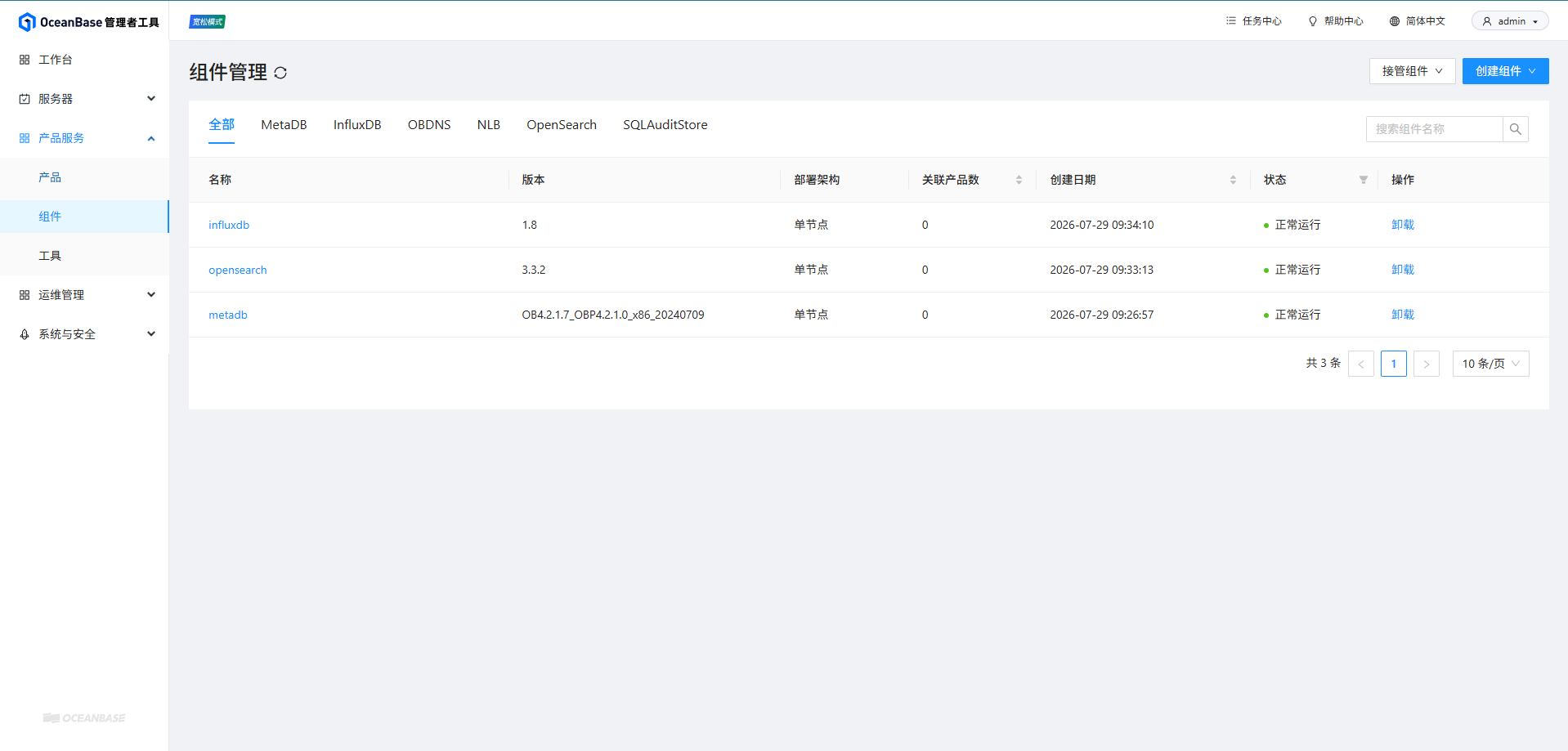Viewport: 1568px width, 751px height.
Task: Click the search magnifier icon
Action: 1515,129
